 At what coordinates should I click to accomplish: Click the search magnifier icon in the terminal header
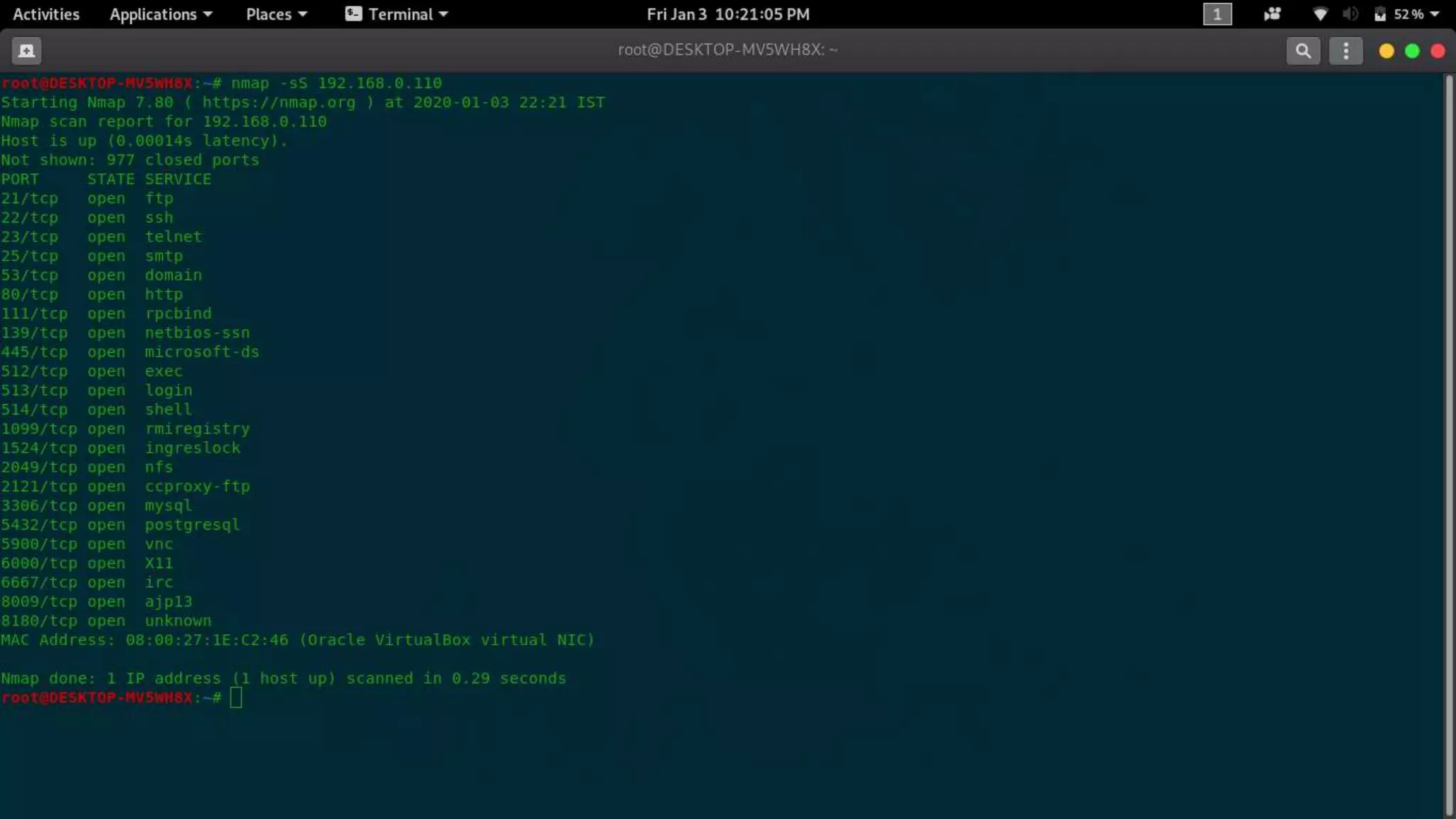click(1302, 50)
